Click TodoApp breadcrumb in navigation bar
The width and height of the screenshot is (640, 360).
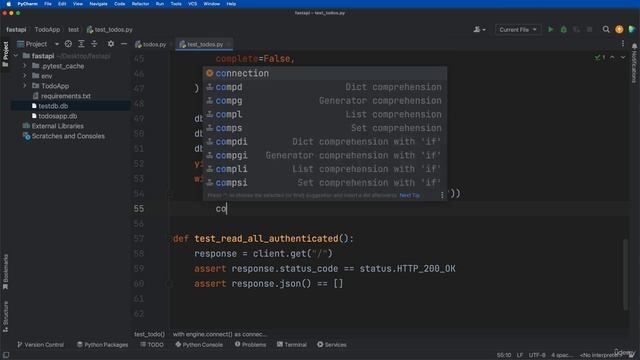[x=47, y=29]
